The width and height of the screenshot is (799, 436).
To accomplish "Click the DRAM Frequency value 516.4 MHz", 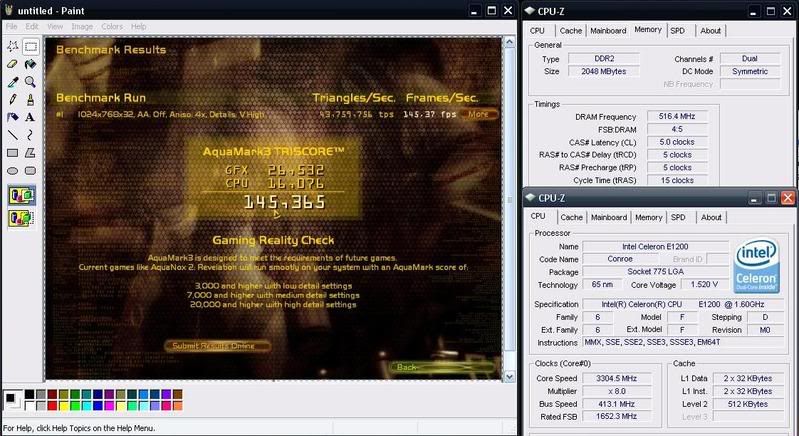I will tap(677, 117).
